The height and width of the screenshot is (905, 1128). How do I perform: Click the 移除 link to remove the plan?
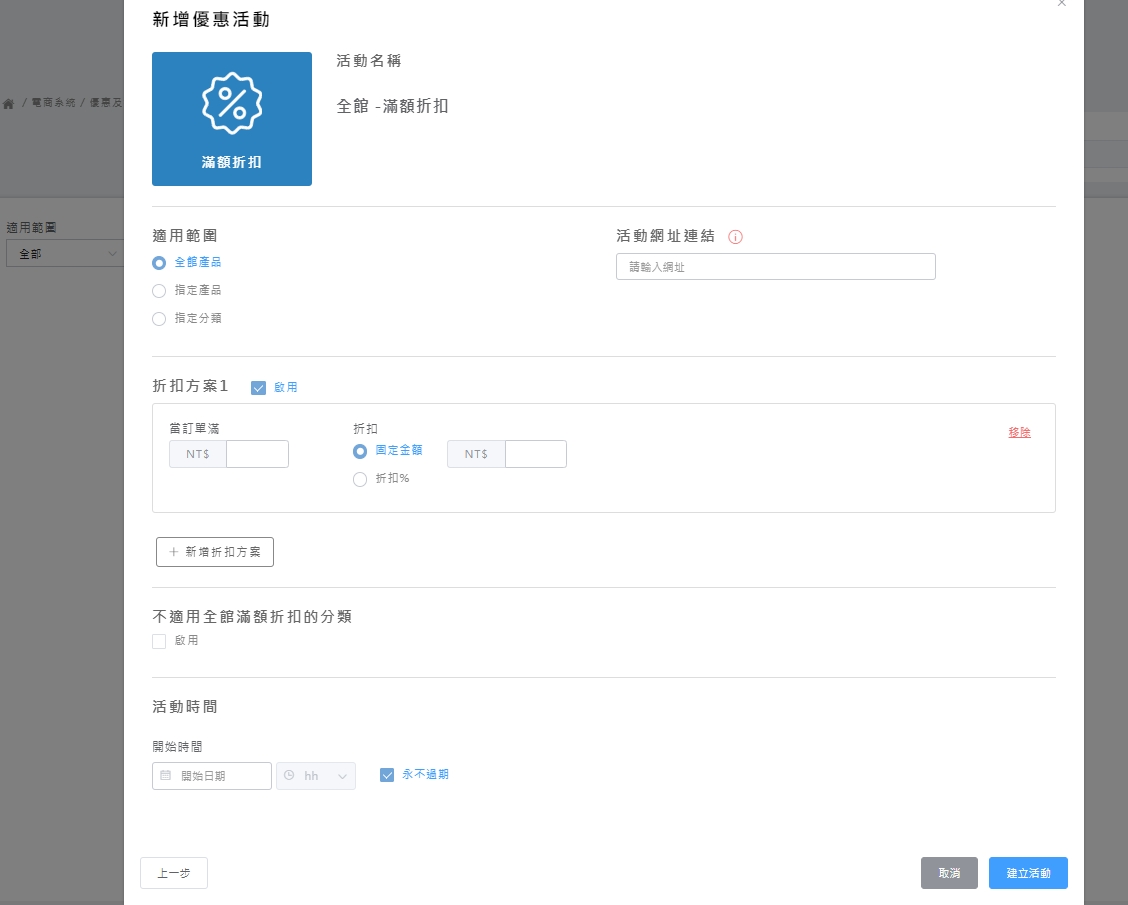click(x=1019, y=433)
